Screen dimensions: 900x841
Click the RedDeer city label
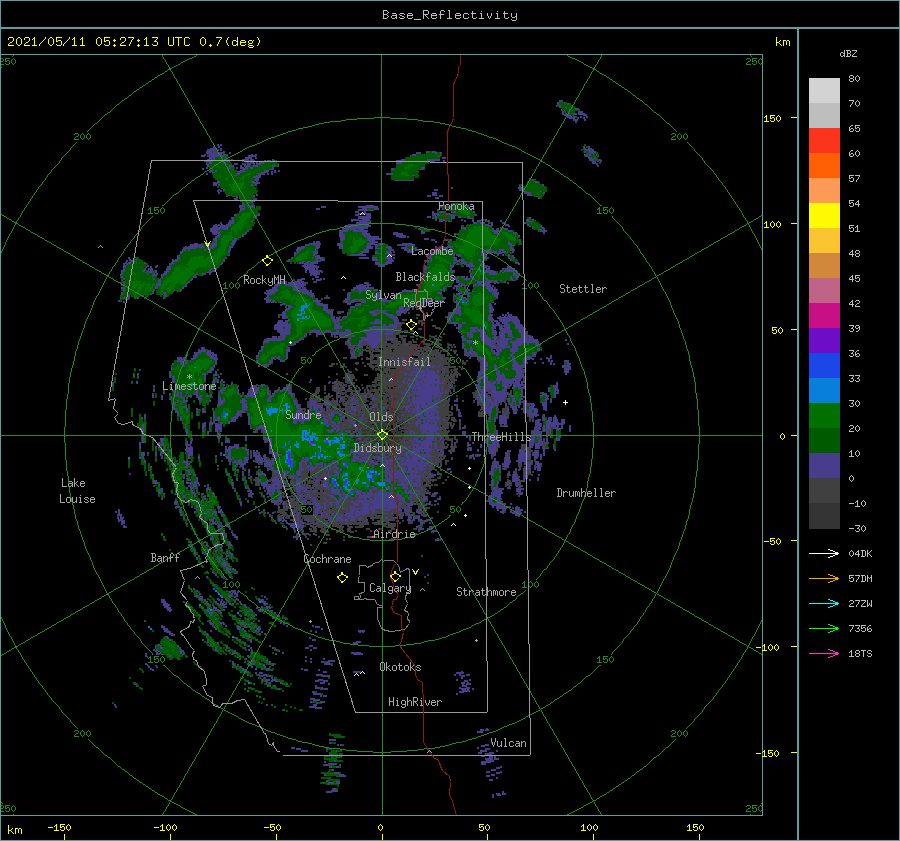pyautogui.click(x=424, y=303)
